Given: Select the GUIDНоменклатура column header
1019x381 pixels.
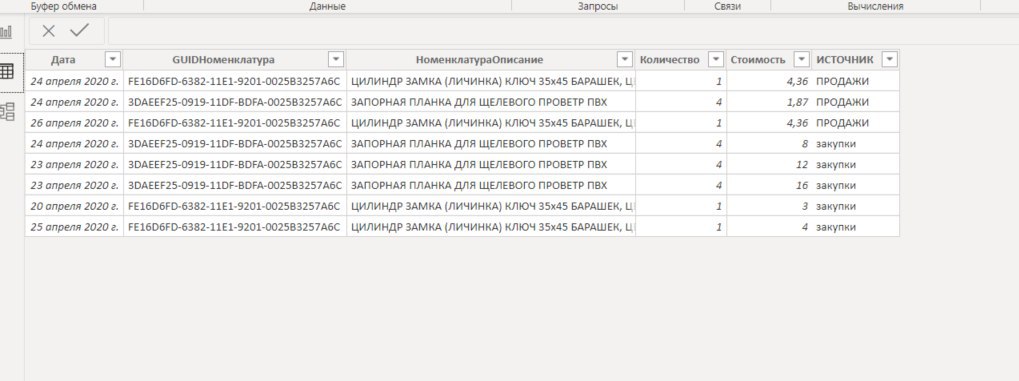Looking at the screenshot, I should (224, 60).
